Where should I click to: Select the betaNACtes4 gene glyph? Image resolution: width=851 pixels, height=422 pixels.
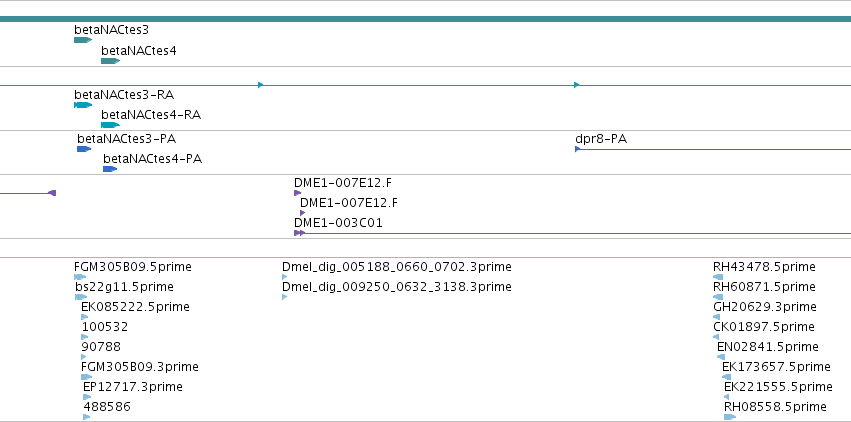point(110,61)
